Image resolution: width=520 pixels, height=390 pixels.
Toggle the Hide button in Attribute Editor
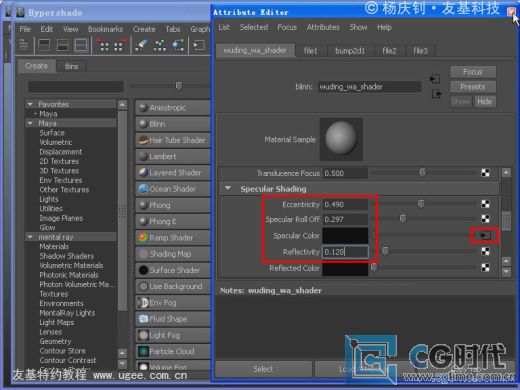click(x=485, y=101)
